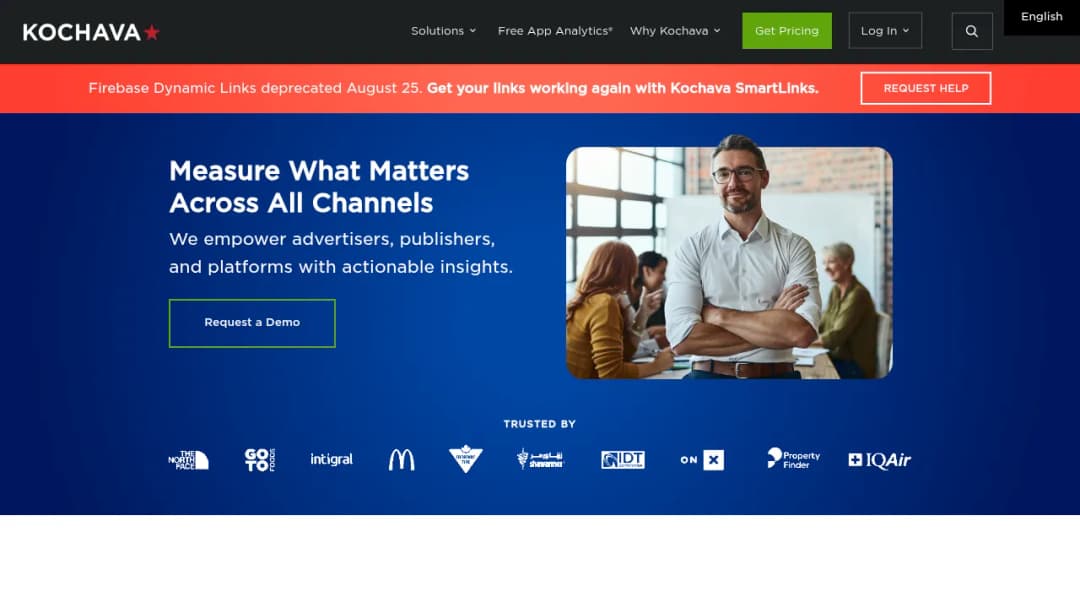Click the REQUEST HELP button

pyautogui.click(x=926, y=88)
